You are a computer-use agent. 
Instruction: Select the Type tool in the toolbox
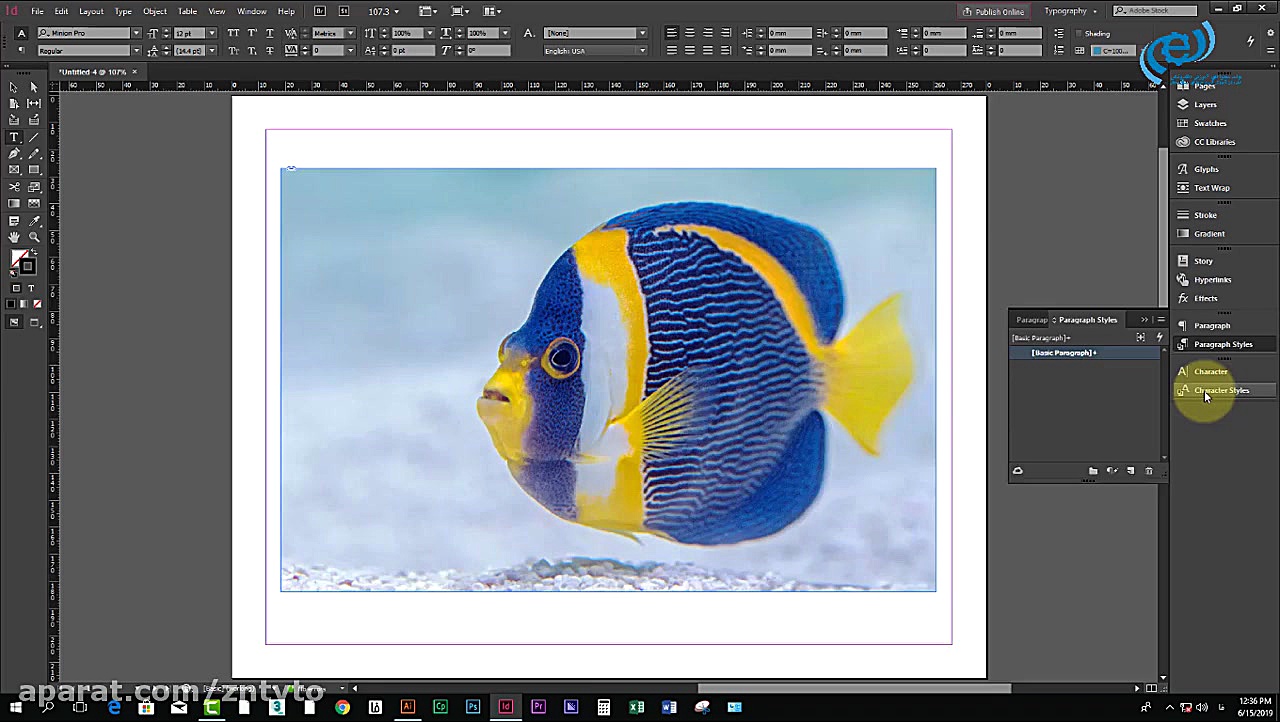(14, 137)
